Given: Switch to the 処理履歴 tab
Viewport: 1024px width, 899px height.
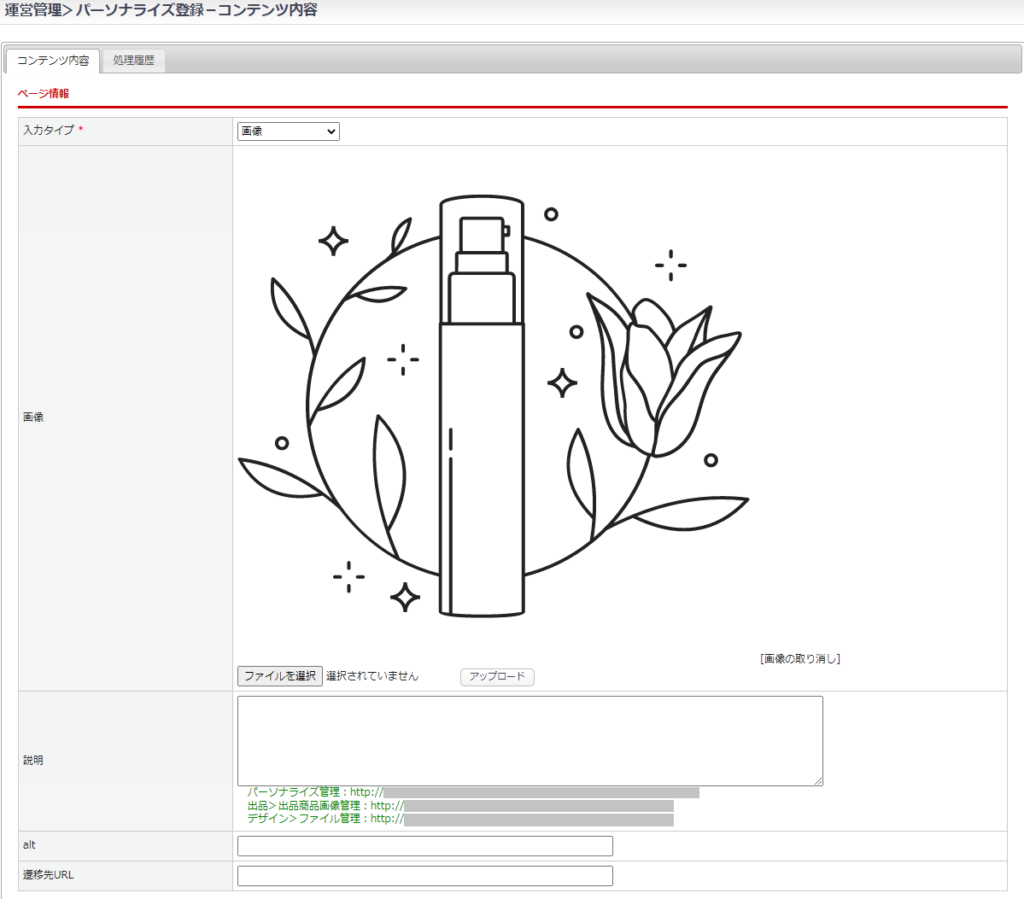Looking at the screenshot, I should coord(134,61).
